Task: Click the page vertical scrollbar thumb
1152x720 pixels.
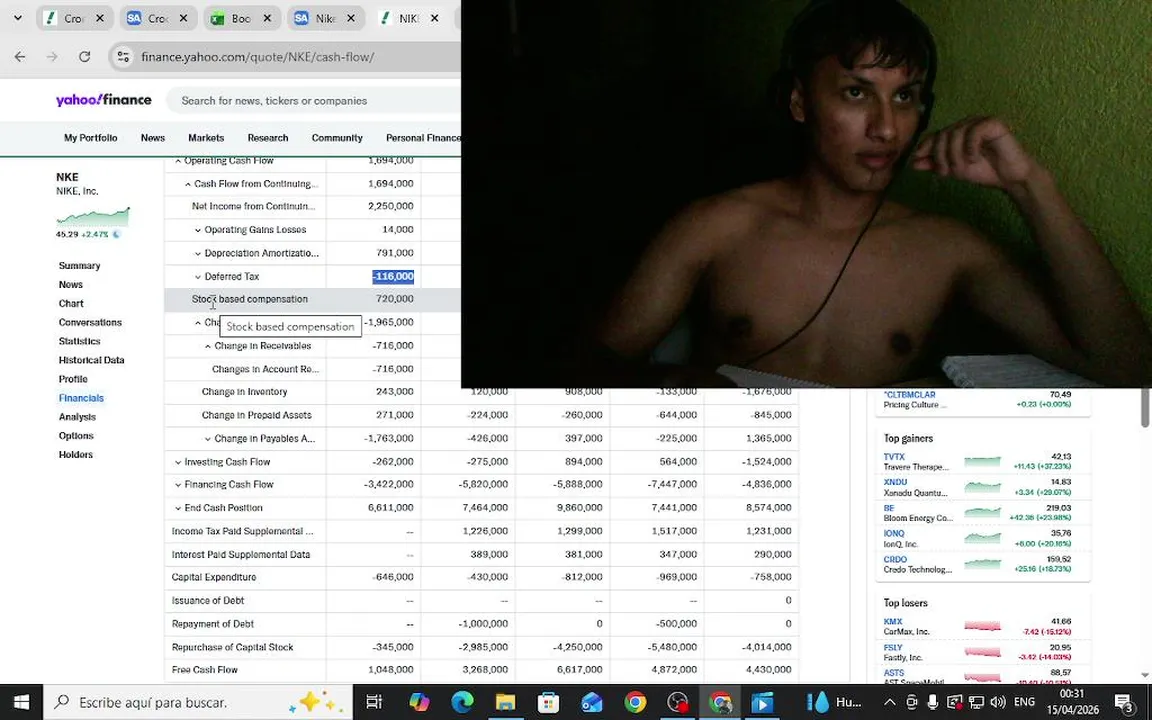Action: coord(1145,408)
